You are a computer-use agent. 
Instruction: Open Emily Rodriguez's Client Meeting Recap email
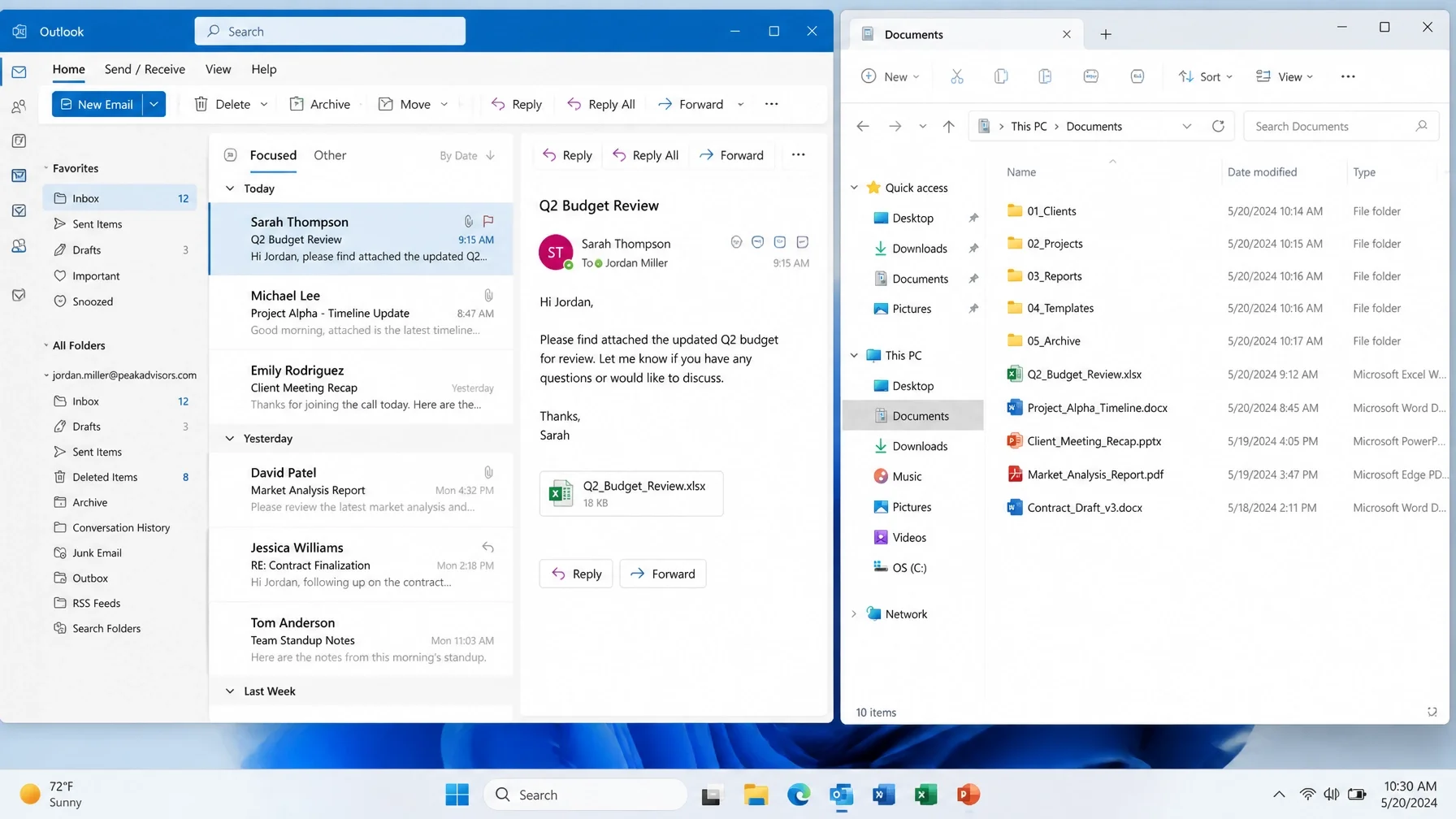coord(362,387)
